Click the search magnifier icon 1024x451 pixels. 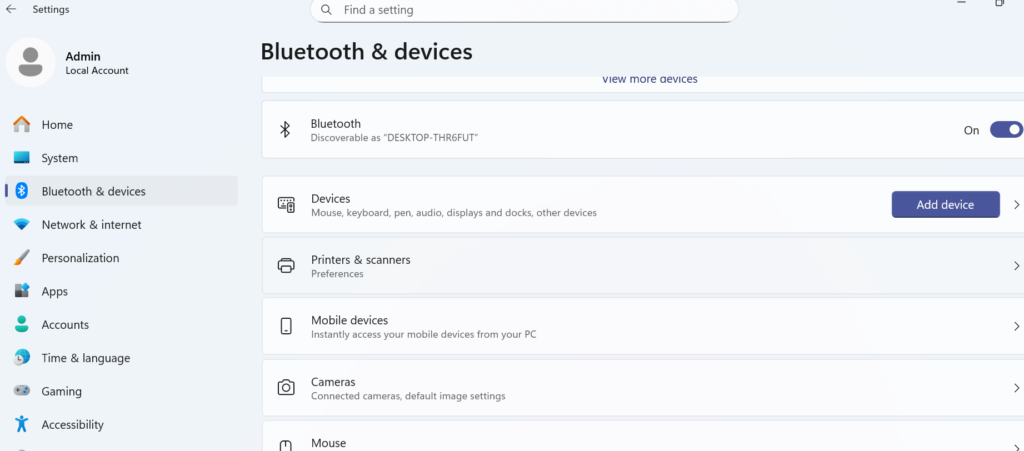click(x=327, y=10)
